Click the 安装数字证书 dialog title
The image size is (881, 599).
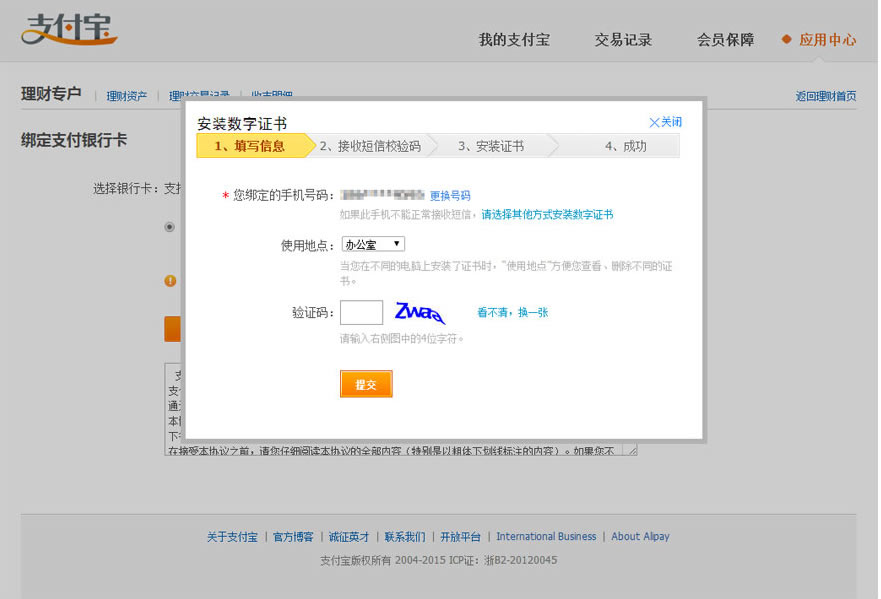tap(242, 124)
